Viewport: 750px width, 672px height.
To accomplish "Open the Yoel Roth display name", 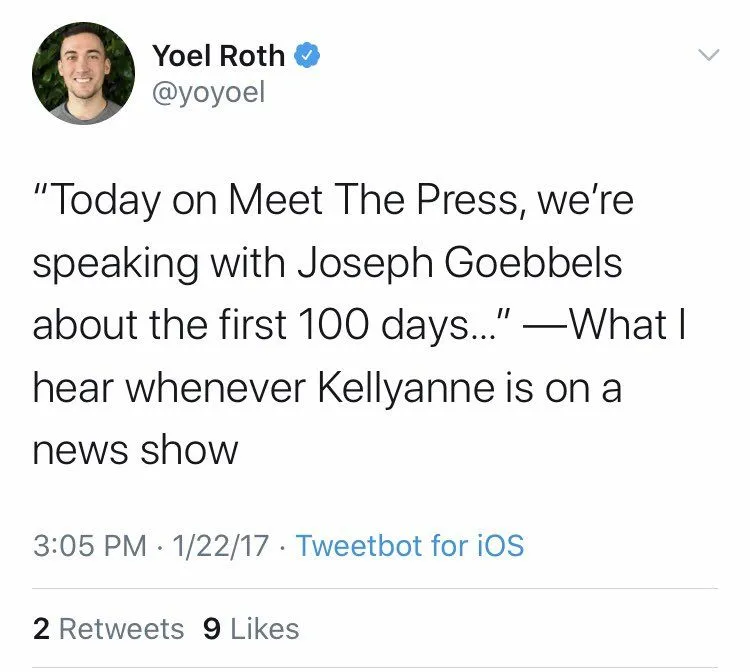I will click(x=218, y=56).
